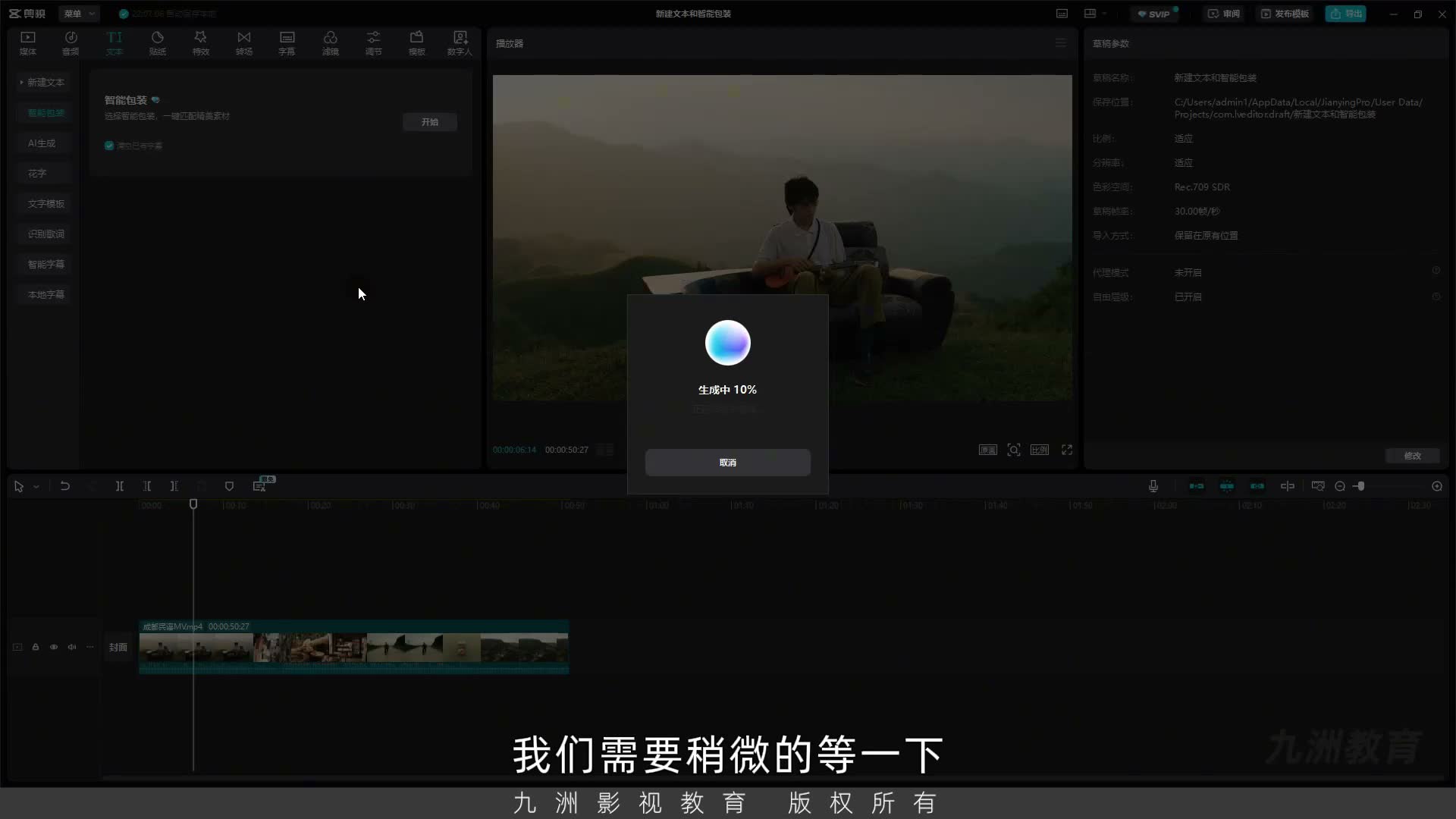Open the 模板 templates tab
Screen dimensions: 1456x819
[416, 43]
